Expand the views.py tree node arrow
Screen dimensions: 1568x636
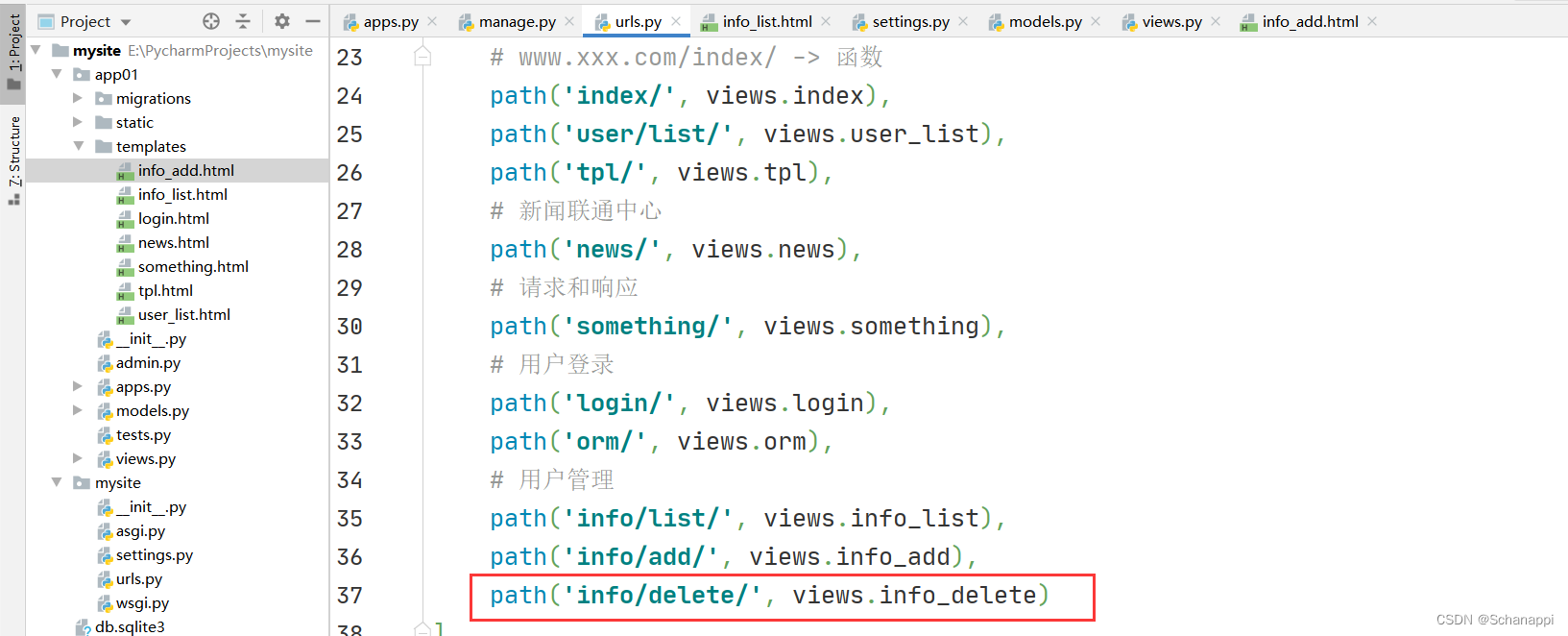[78, 458]
